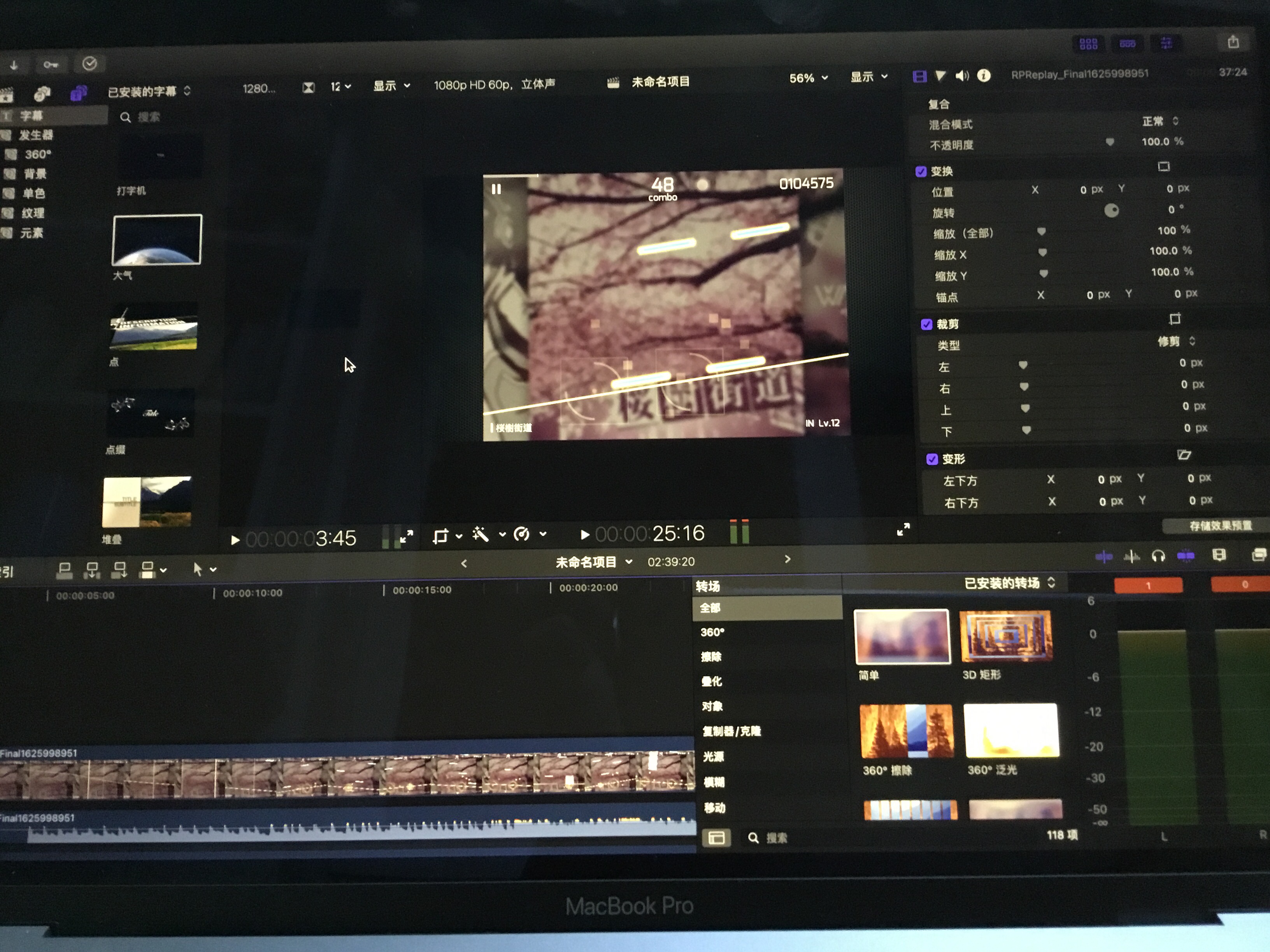Screen dimensions: 1270x952
Task: Select 发生器 in the sidebar
Action: pos(35,135)
